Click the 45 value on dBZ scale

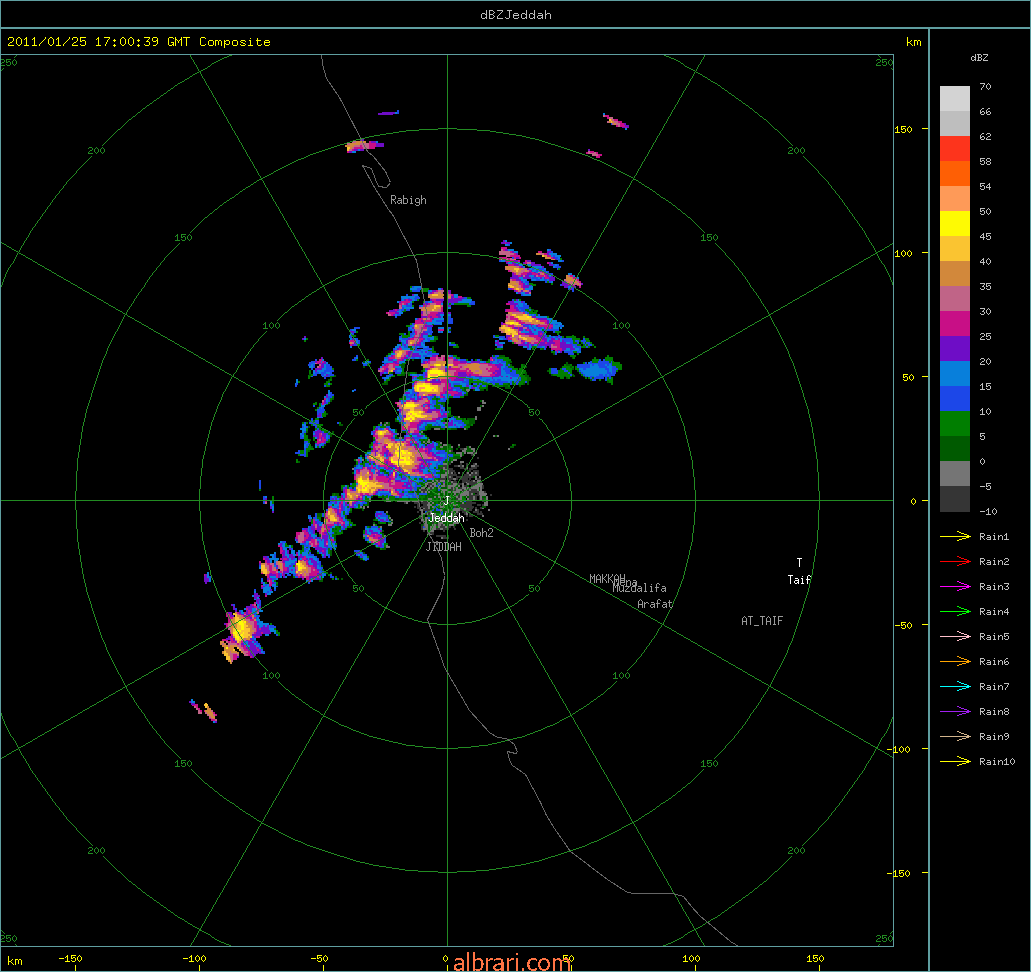[x=985, y=236]
